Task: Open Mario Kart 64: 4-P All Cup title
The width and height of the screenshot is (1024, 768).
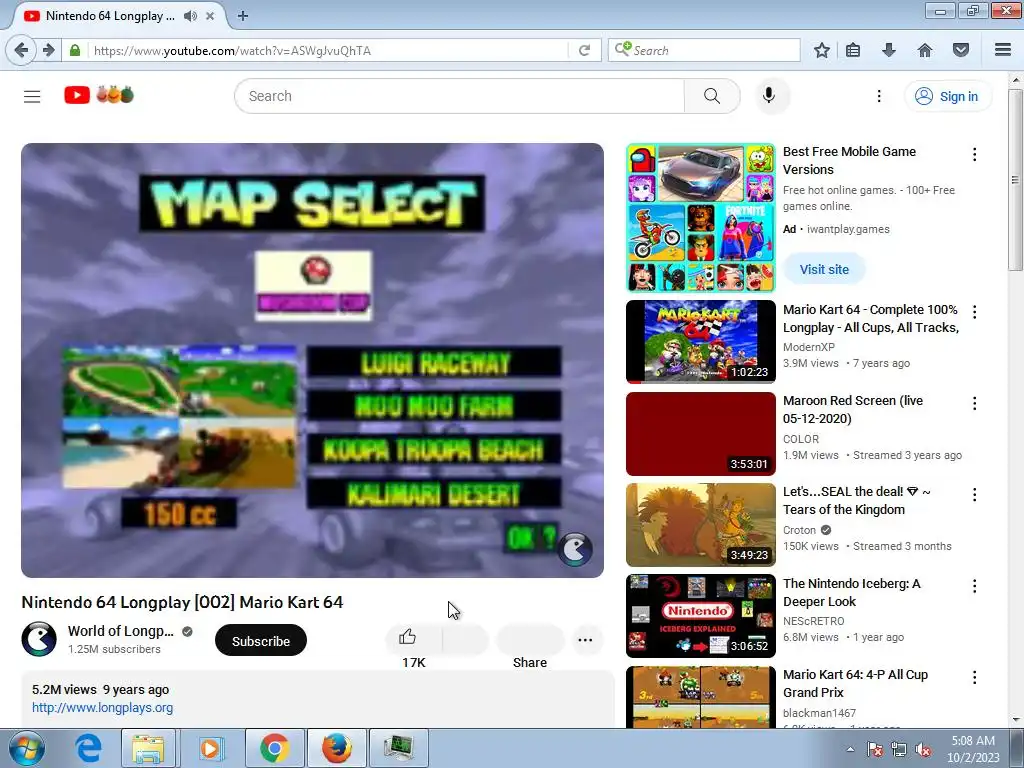Action: [x=855, y=683]
